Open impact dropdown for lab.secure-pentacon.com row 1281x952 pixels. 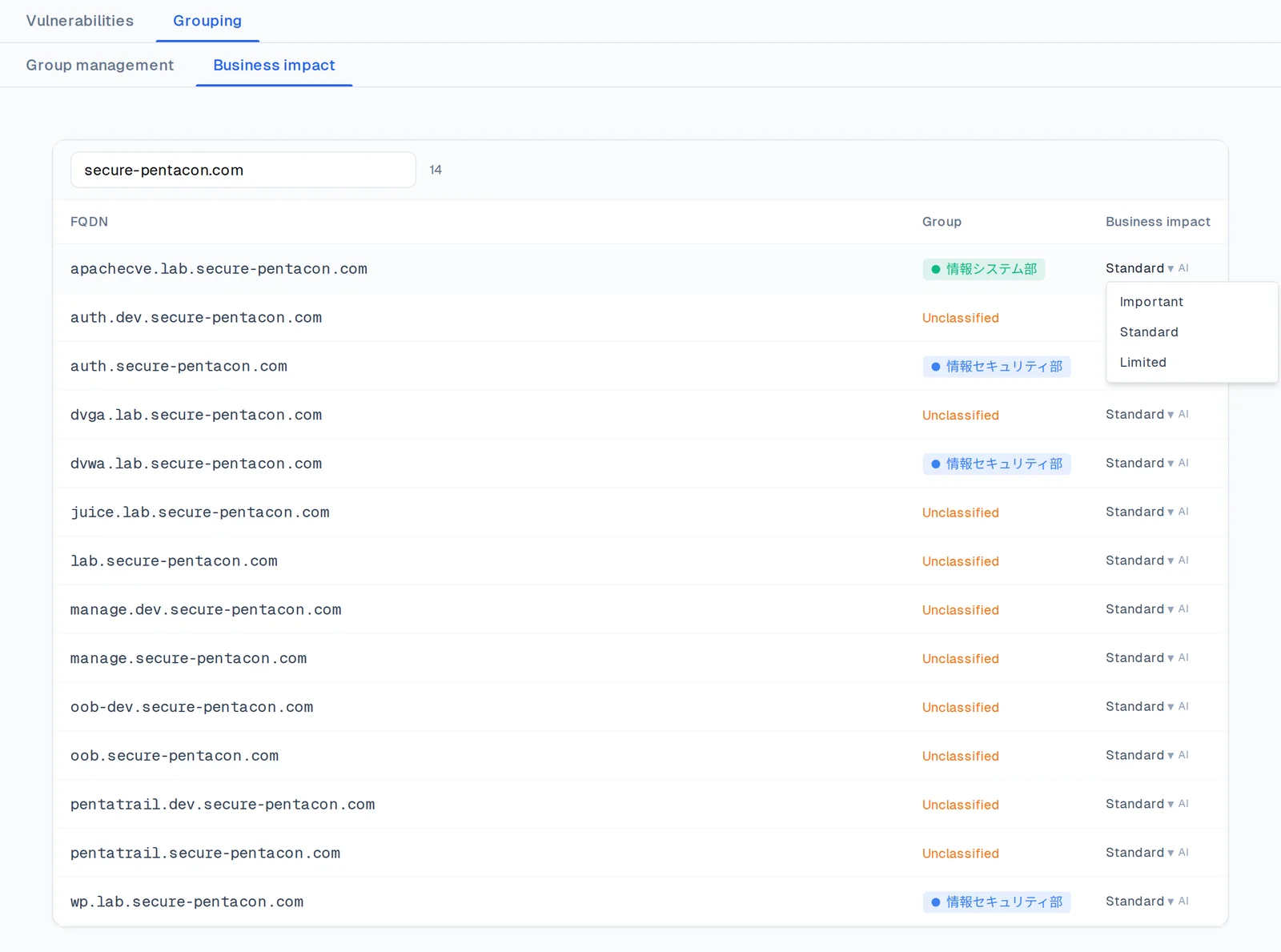coord(1140,561)
